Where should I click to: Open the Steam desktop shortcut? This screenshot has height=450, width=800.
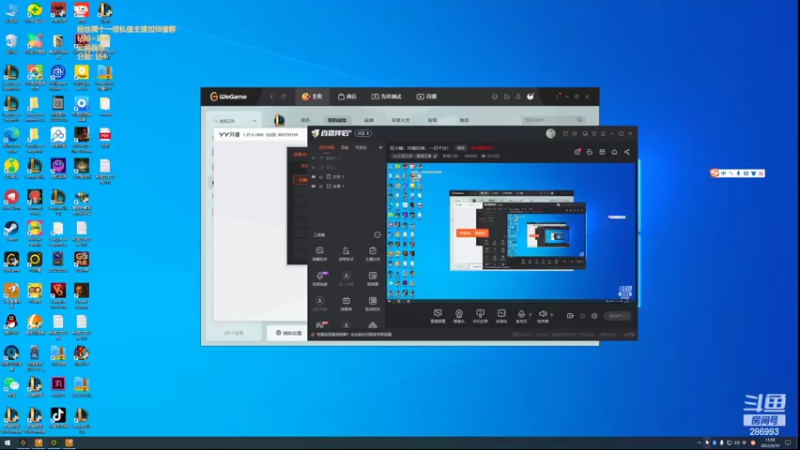click(11, 231)
